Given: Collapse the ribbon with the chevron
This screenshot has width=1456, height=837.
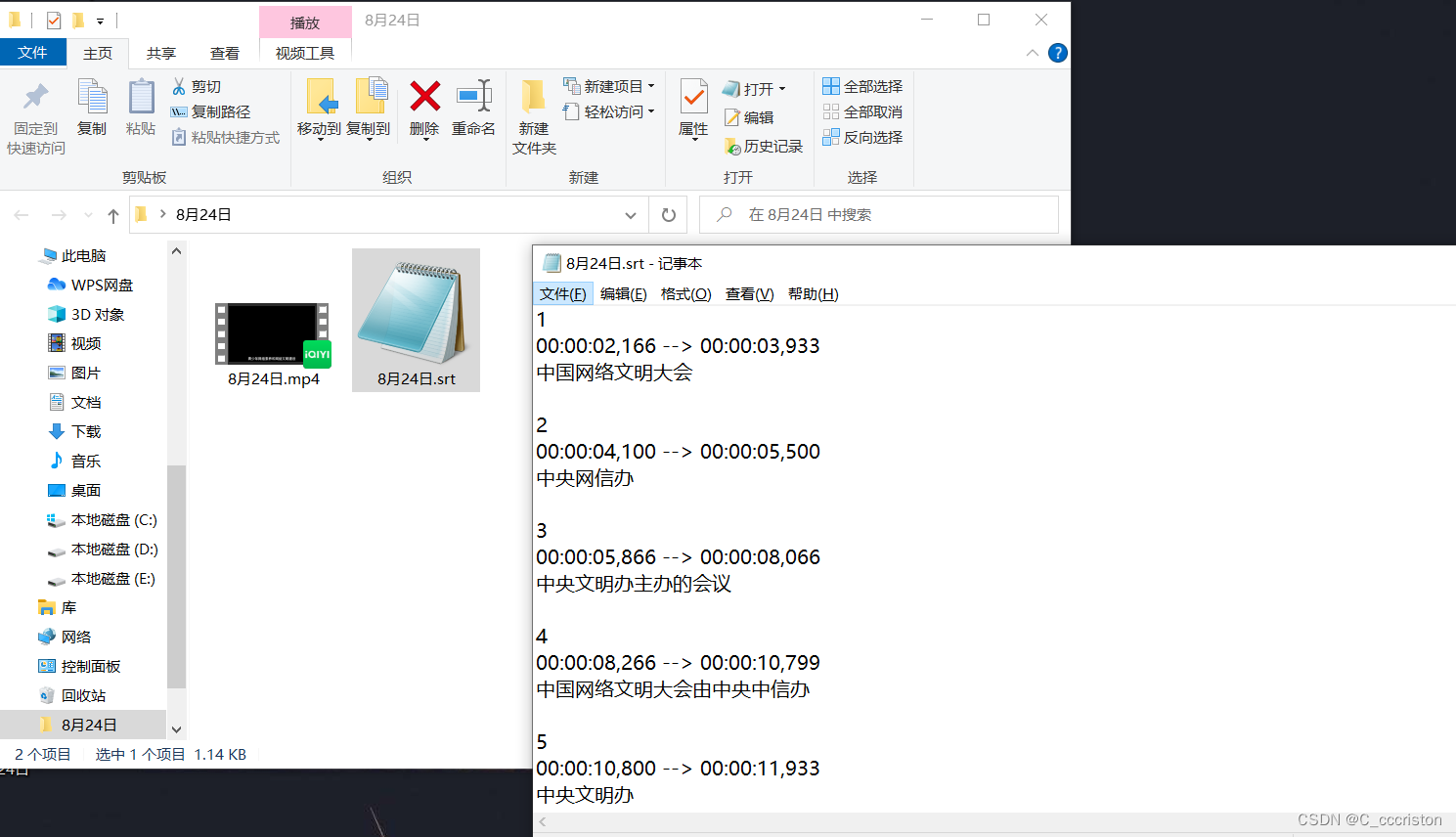Looking at the screenshot, I should 1033,53.
